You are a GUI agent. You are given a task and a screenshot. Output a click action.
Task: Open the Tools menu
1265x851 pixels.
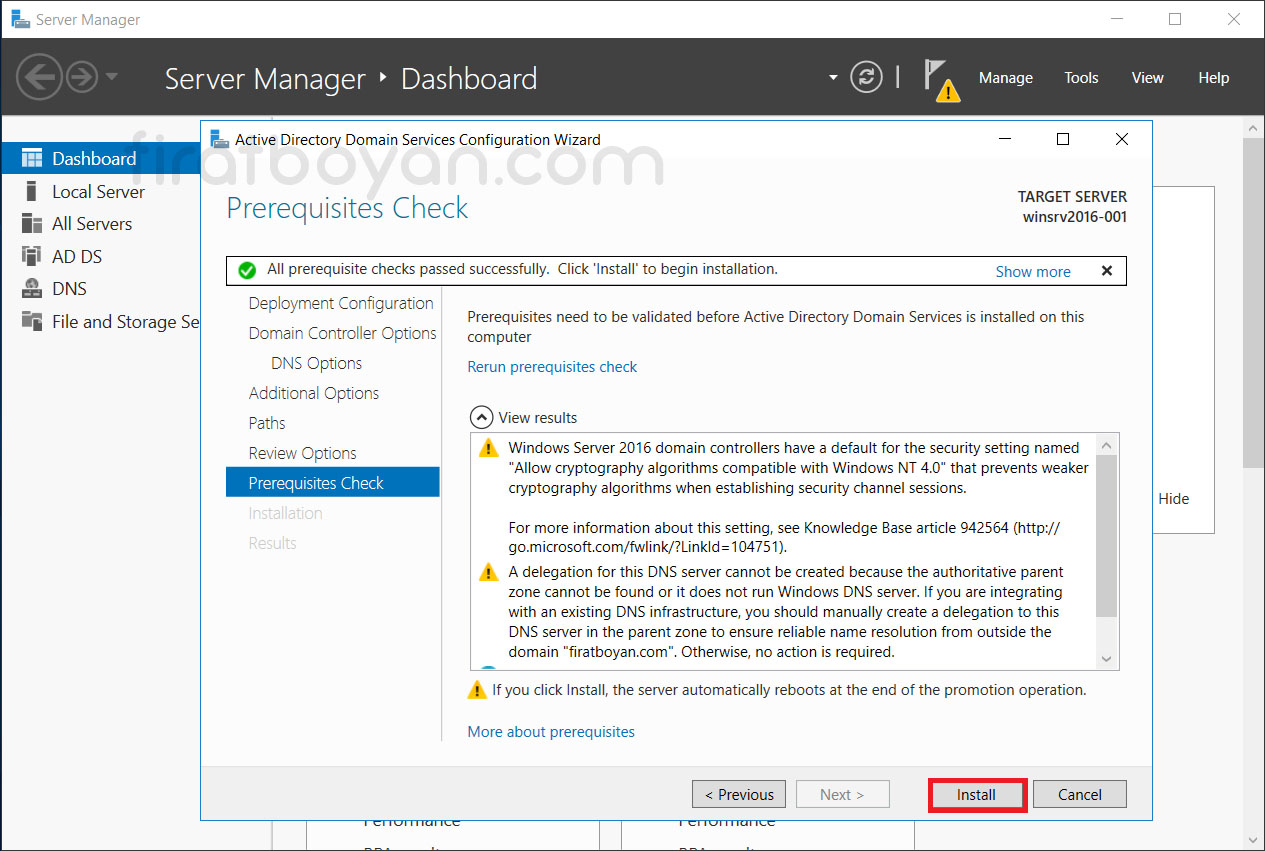(1081, 78)
